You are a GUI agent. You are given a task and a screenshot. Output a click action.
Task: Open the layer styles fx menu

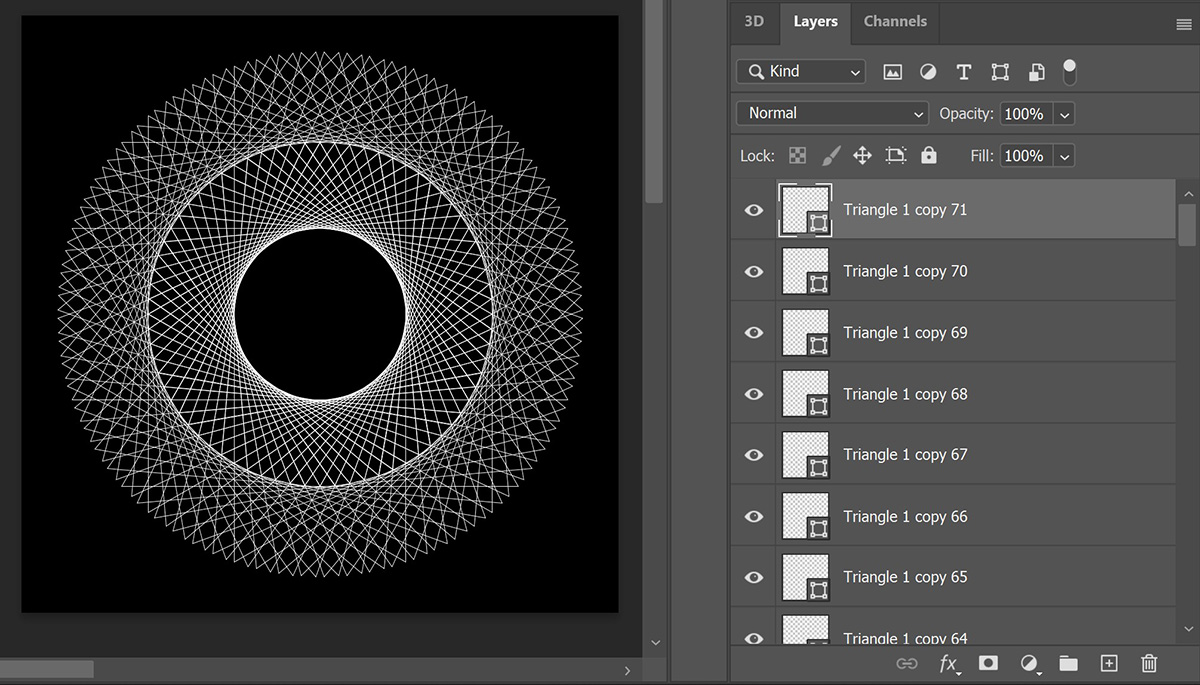point(947,663)
